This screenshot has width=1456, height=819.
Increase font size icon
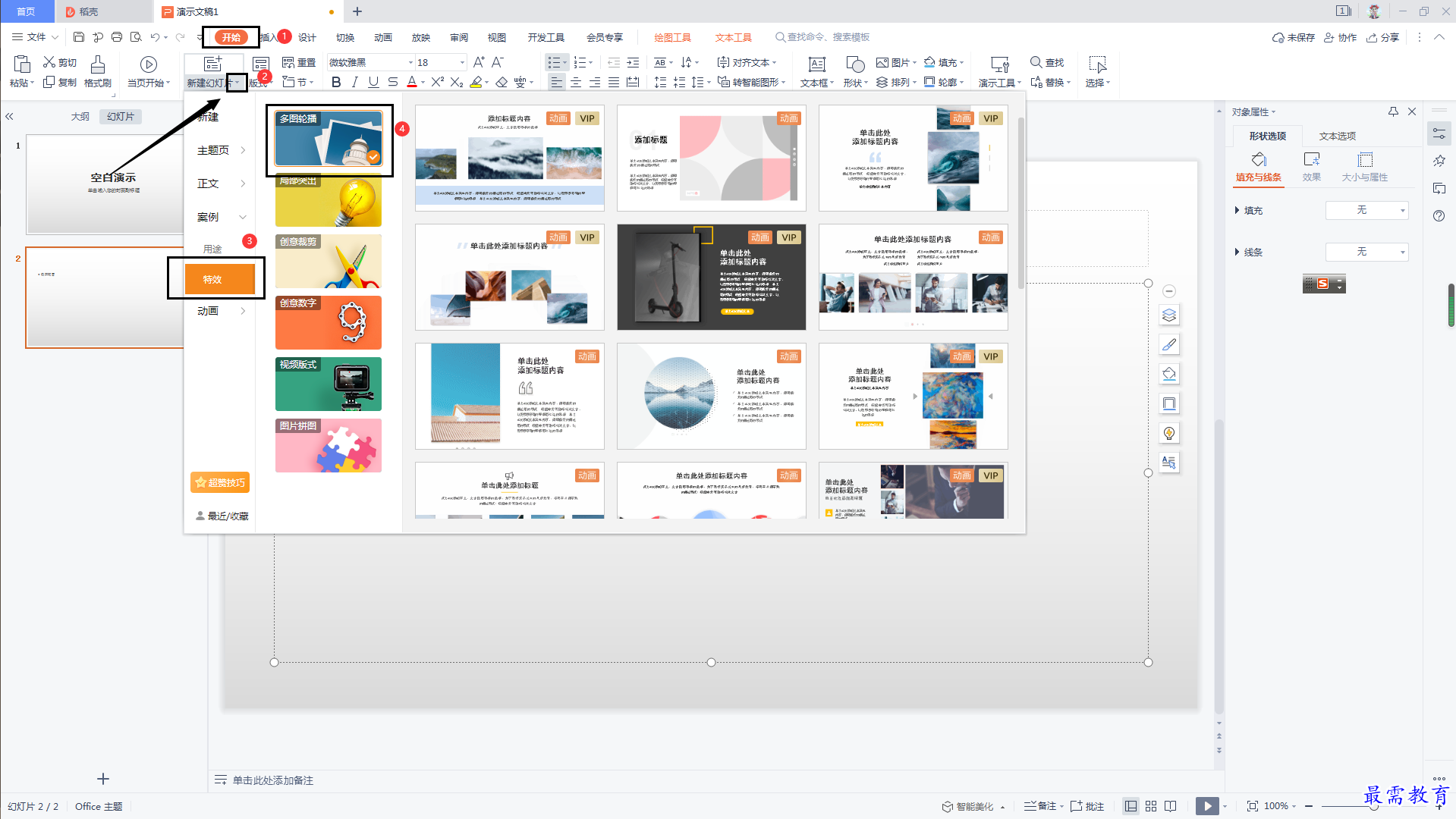click(479, 62)
